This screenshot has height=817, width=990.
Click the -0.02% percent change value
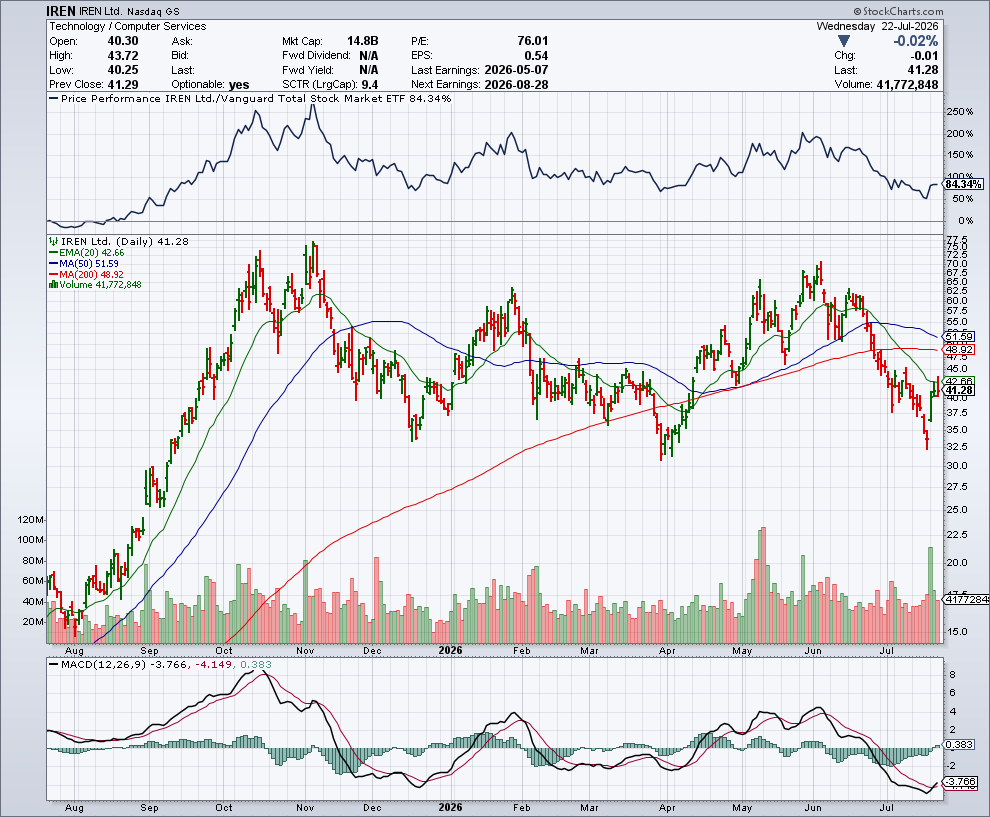tap(915, 41)
